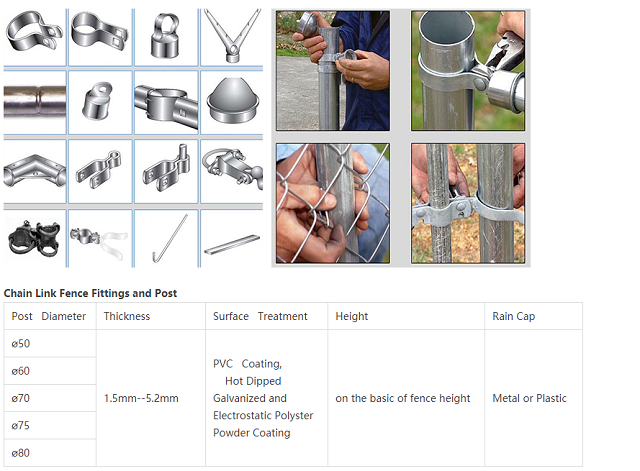Select the black double clamp fitting image
Viewport: 640px width, 471px height.
pyautogui.click(x=35, y=239)
